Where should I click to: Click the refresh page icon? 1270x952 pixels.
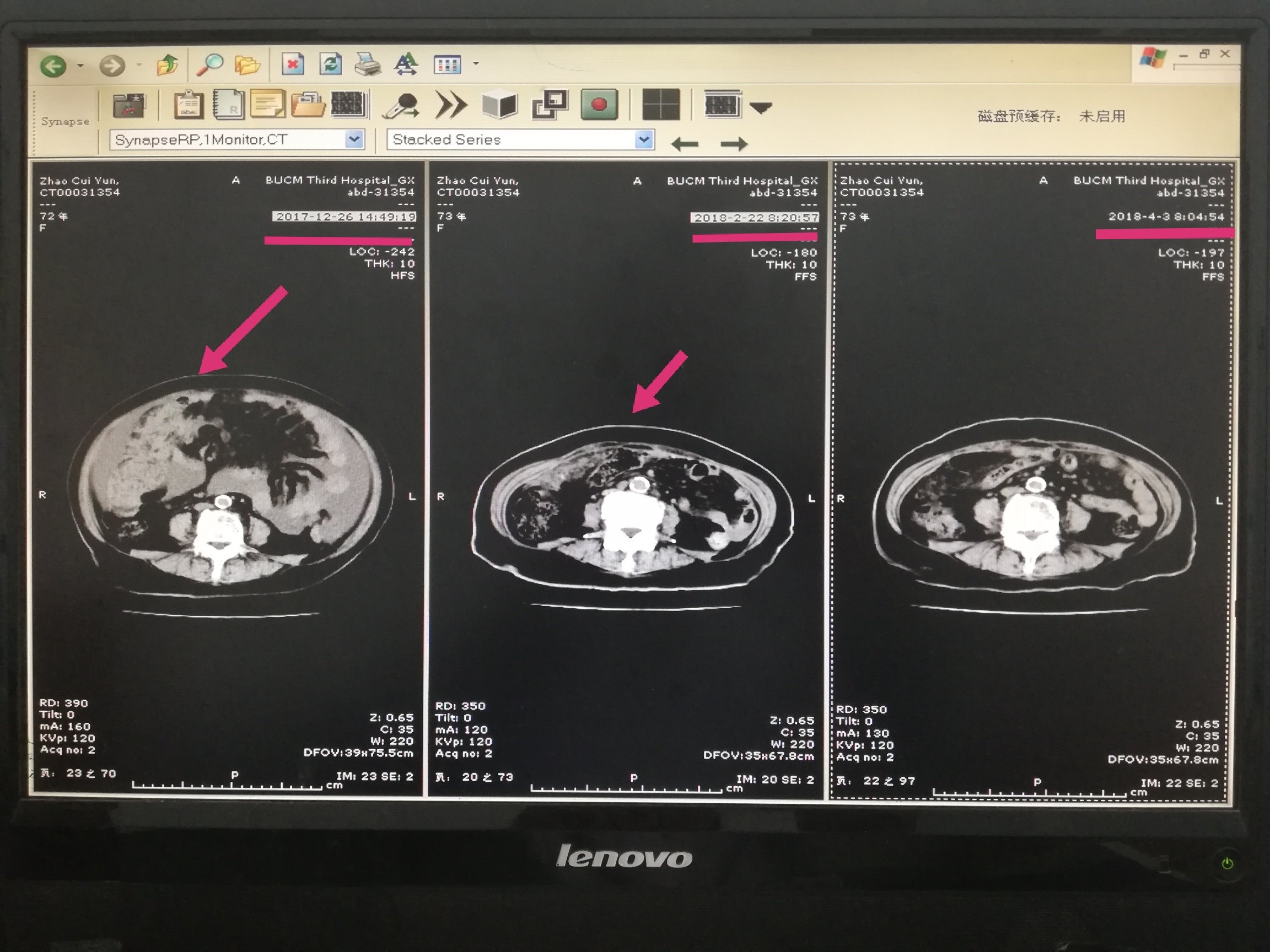(330, 64)
